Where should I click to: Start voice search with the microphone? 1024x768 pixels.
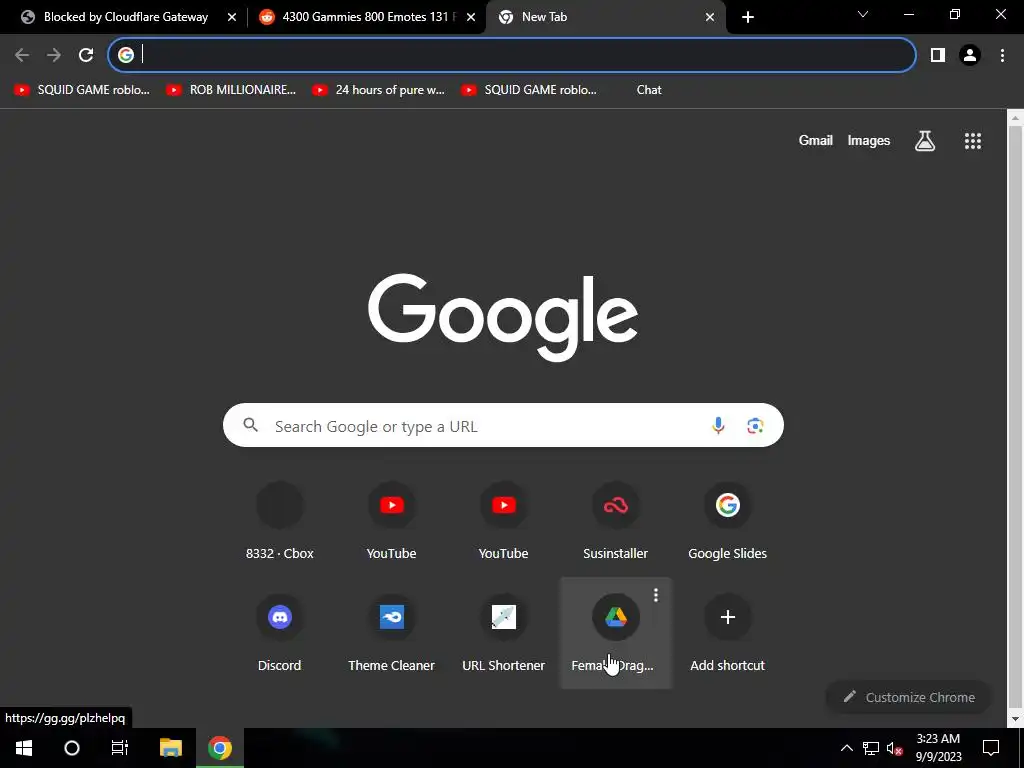point(718,426)
